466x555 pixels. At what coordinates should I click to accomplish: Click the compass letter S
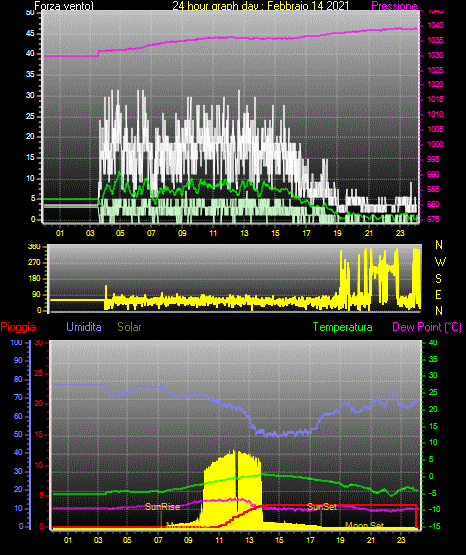click(x=438, y=279)
